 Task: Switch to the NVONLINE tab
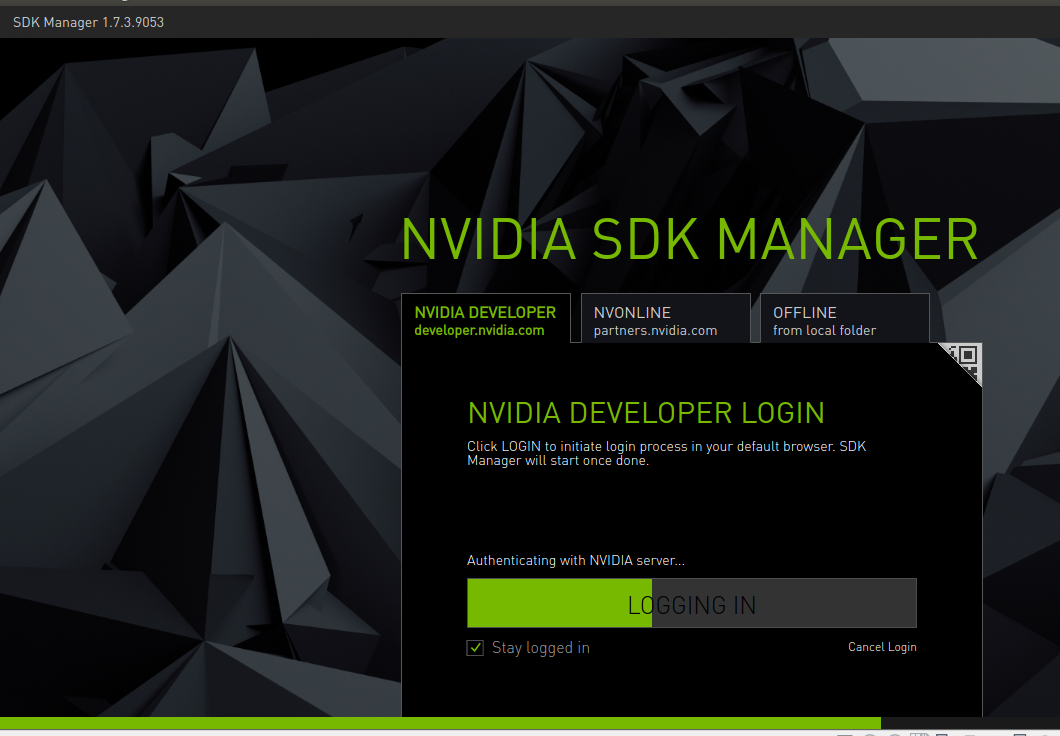tap(665, 318)
